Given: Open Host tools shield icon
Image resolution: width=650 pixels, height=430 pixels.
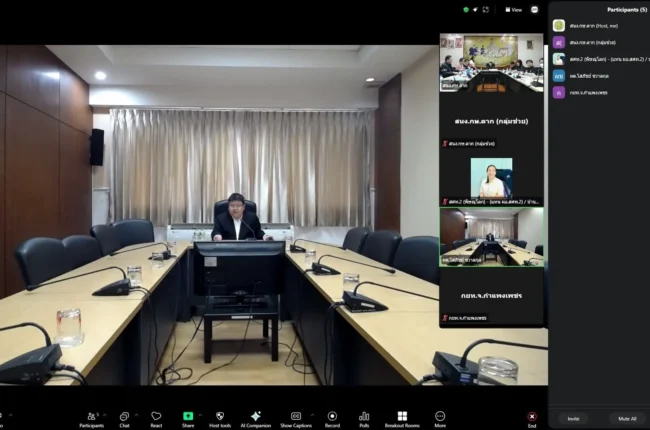Looking at the screenshot, I should click(x=220, y=419).
